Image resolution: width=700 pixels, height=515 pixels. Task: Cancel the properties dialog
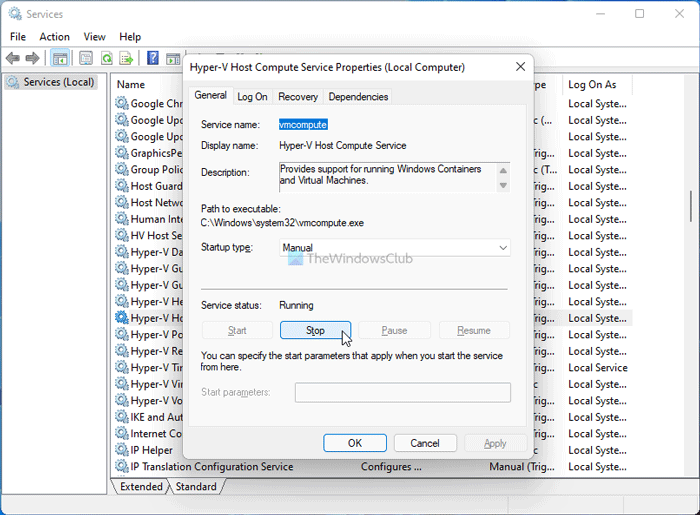[x=425, y=443]
